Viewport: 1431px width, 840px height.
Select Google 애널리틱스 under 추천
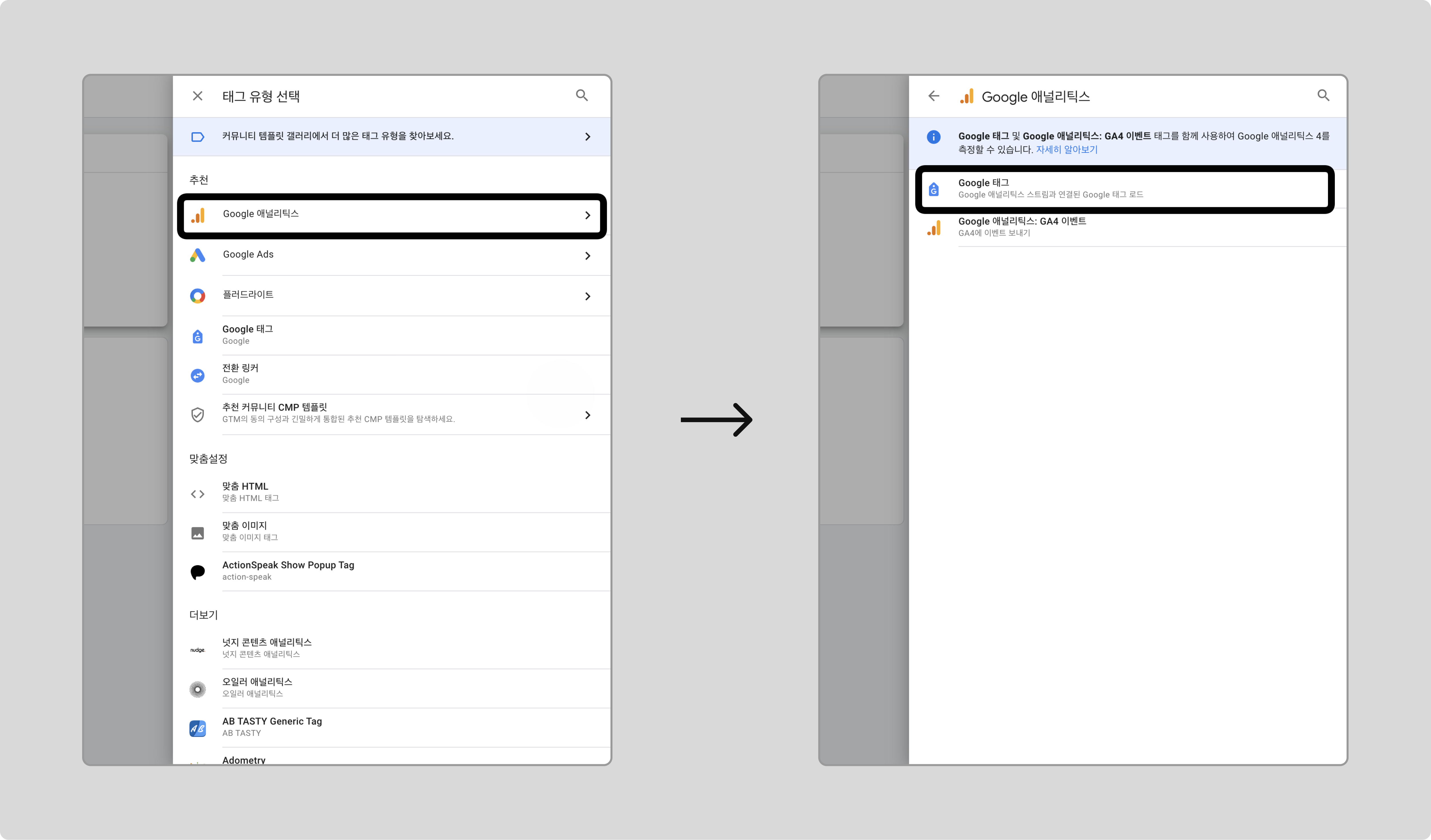coord(392,215)
